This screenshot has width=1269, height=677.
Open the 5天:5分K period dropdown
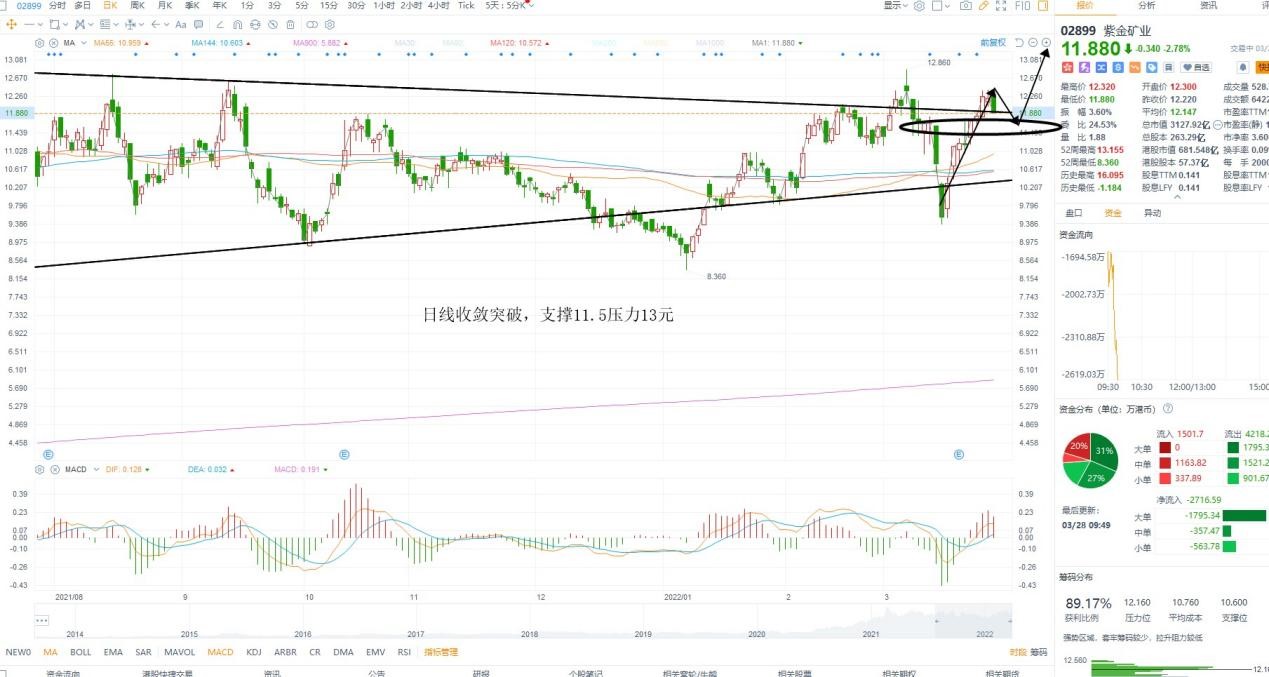tap(509, 6)
